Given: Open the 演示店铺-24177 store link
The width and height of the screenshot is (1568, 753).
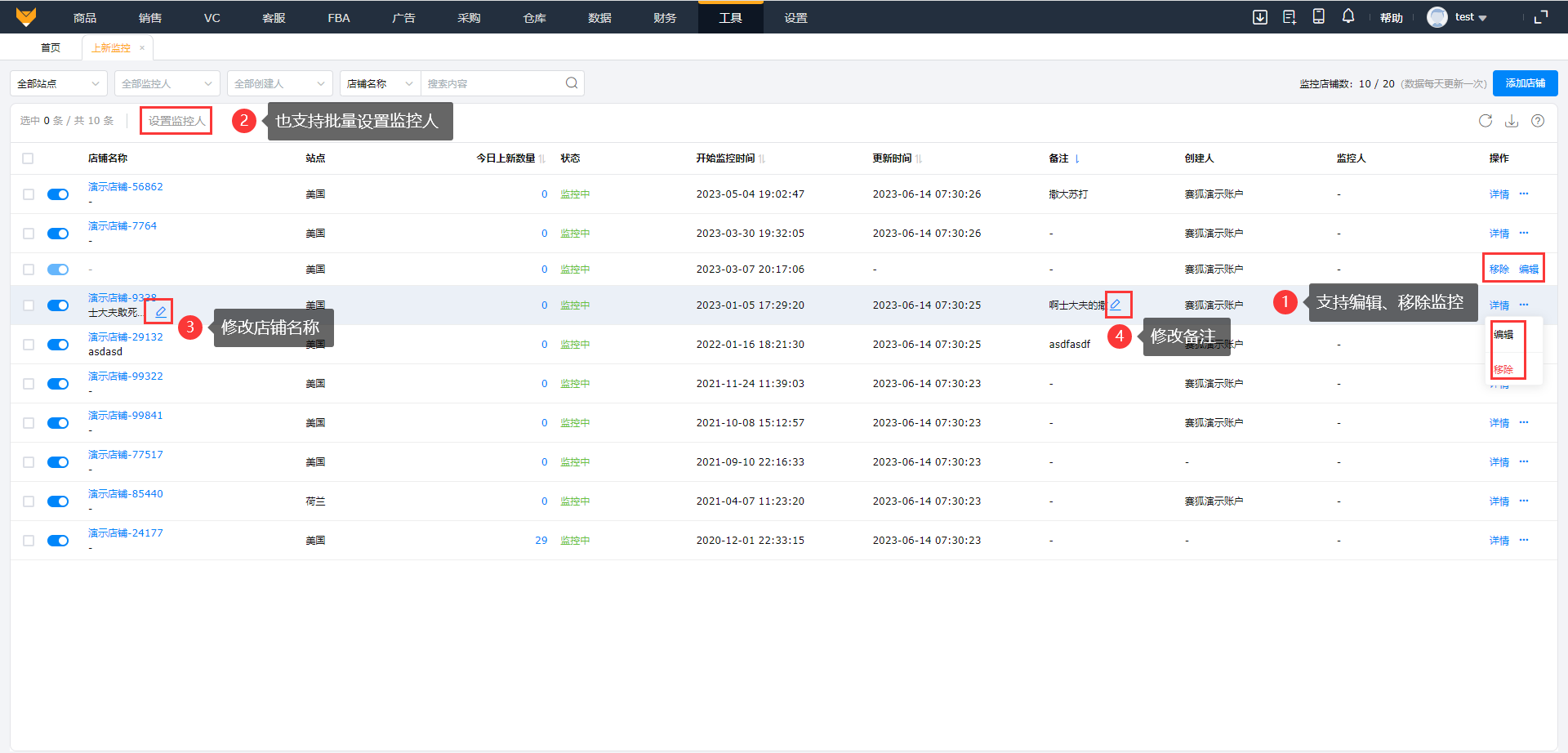Looking at the screenshot, I should tap(126, 532).
